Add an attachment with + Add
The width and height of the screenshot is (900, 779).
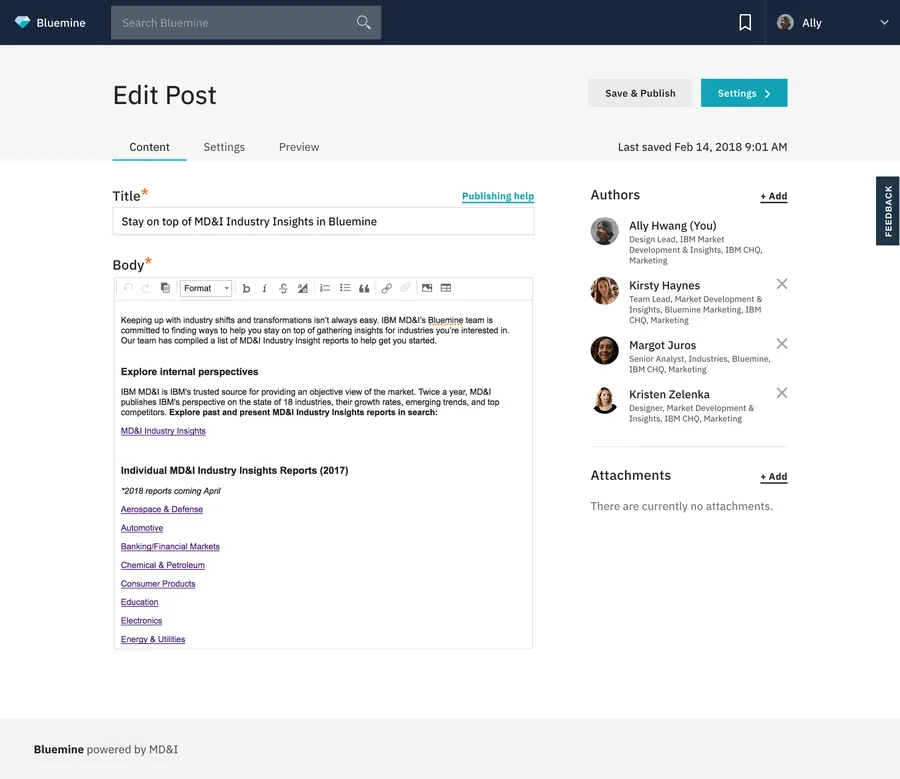(x=774, y=476)
